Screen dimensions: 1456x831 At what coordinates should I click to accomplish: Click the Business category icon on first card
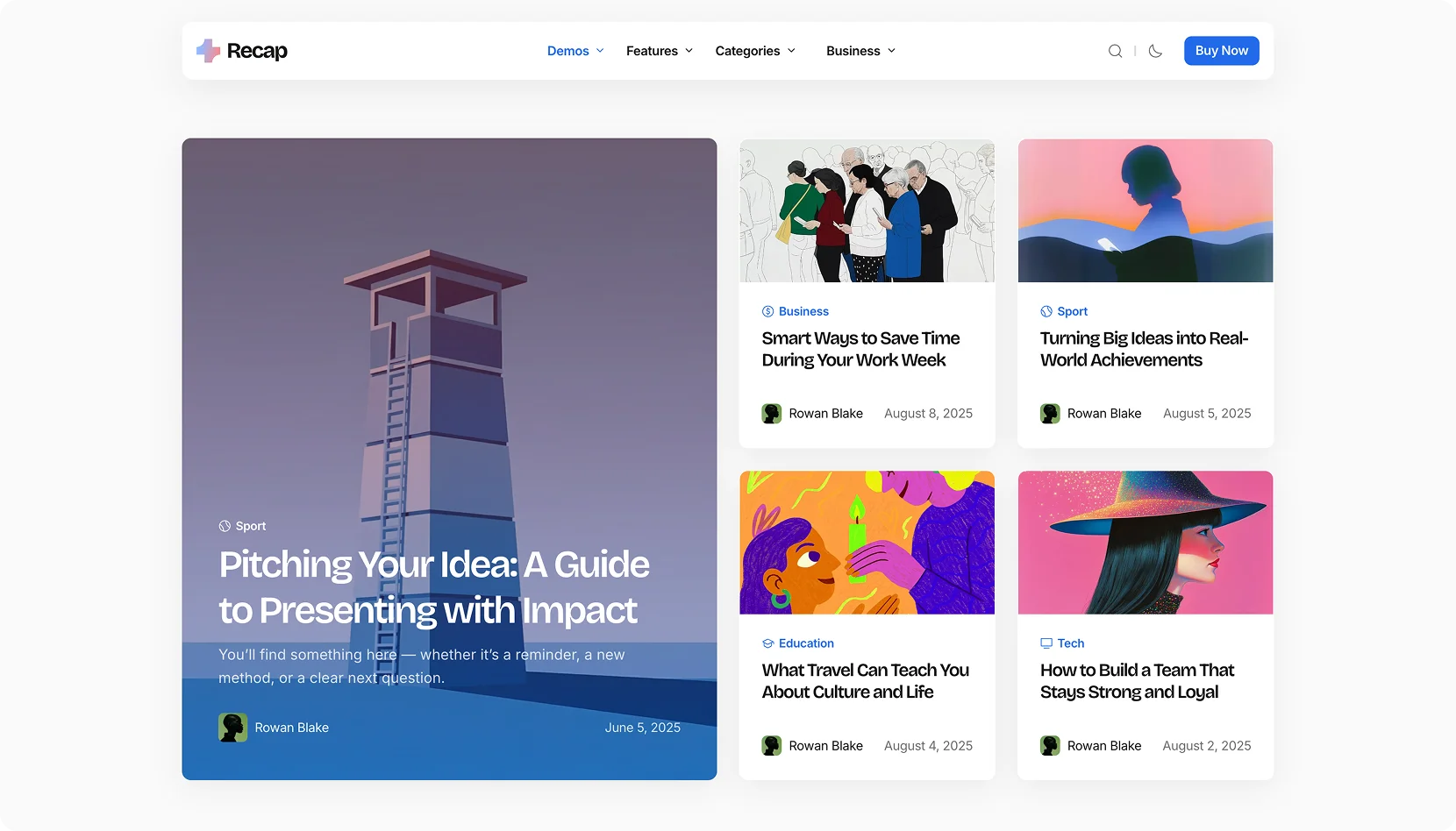[x=767, y=311]
